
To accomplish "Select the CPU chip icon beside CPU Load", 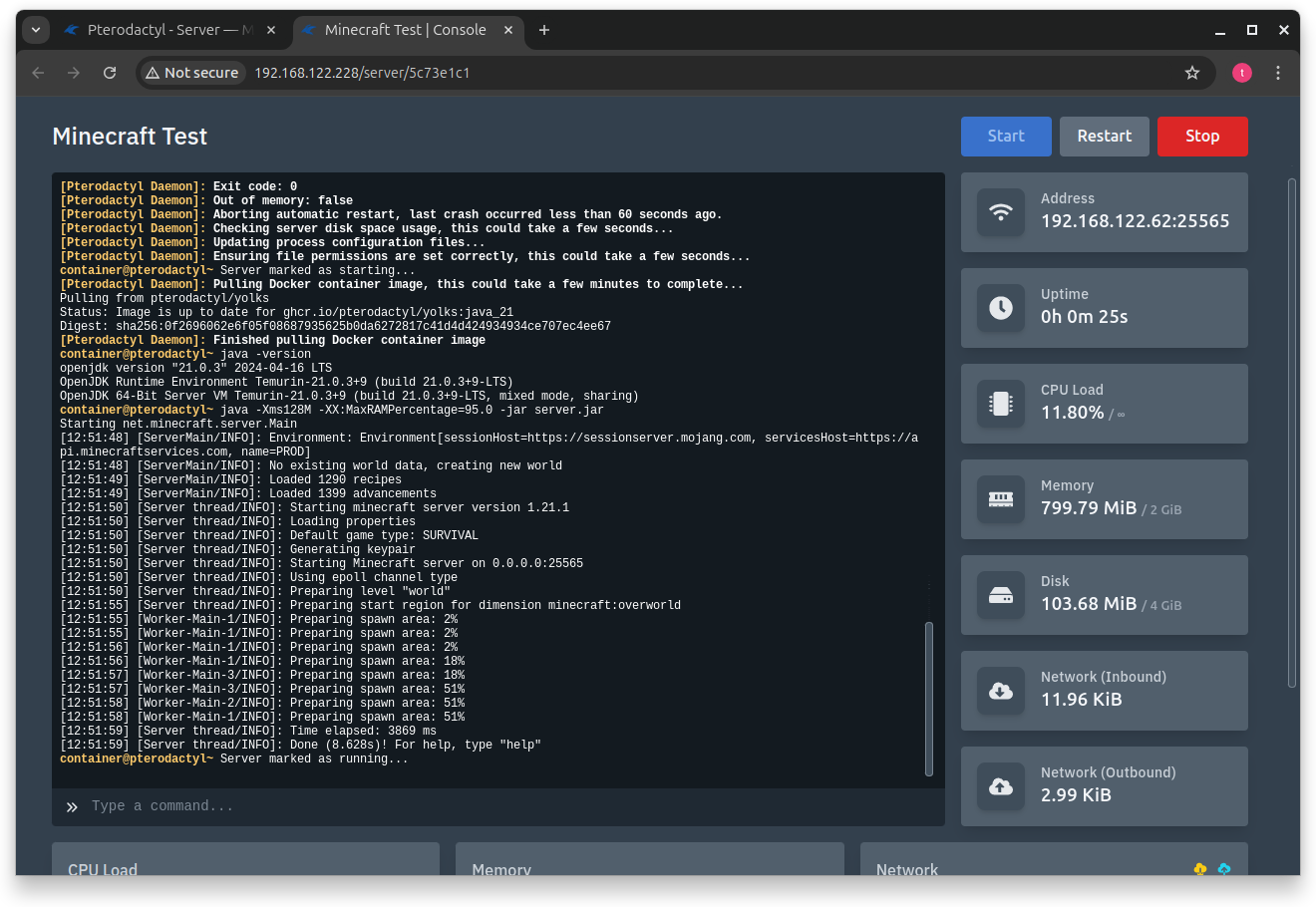I will coord(1001,403).
